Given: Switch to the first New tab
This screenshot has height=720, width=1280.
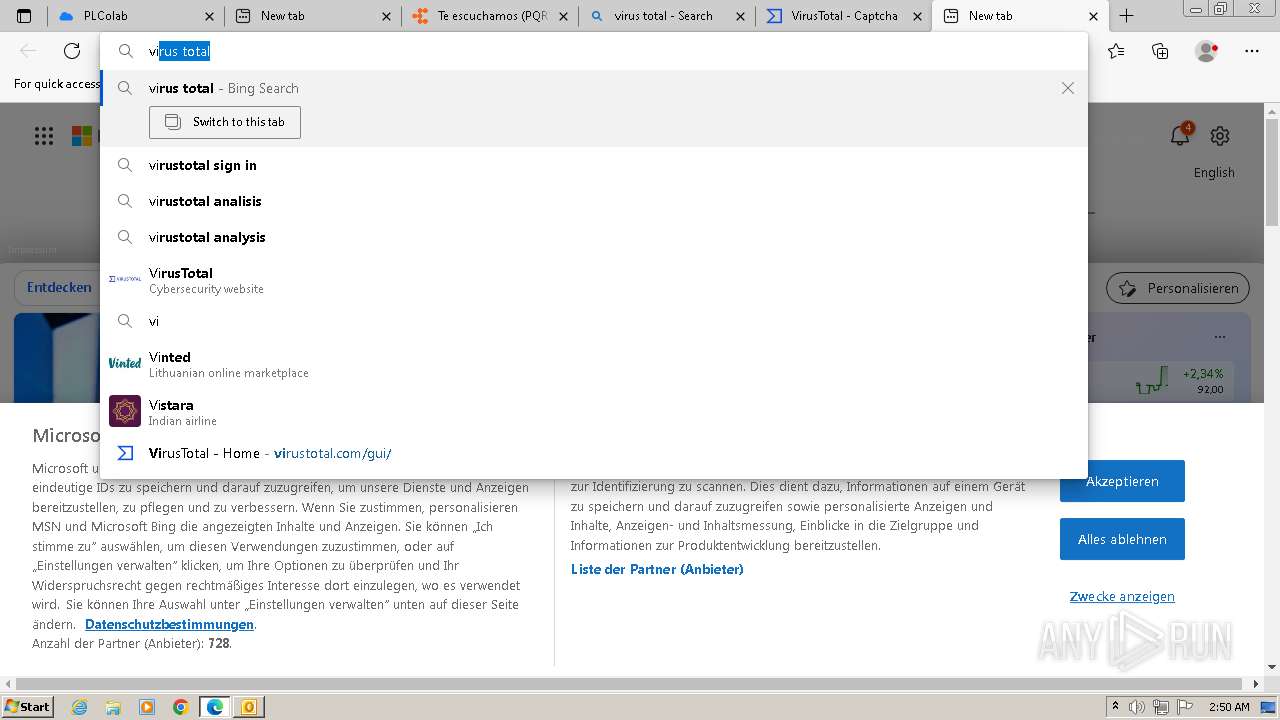Looking at the screenshot, I should point(313,16).
